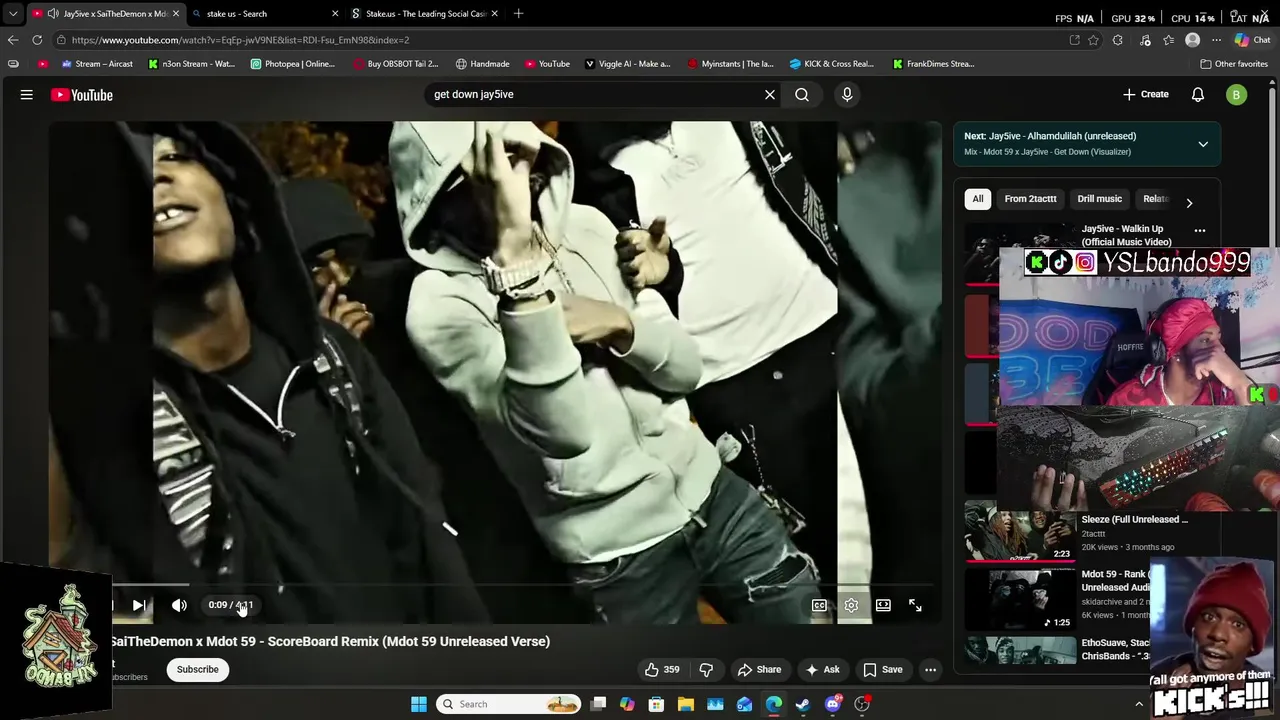Image resolution: width=1280 pixels, height=720 pixels.
Task: Open the 'Stream – Aircast' bookmark
Action: coord(97,64)
